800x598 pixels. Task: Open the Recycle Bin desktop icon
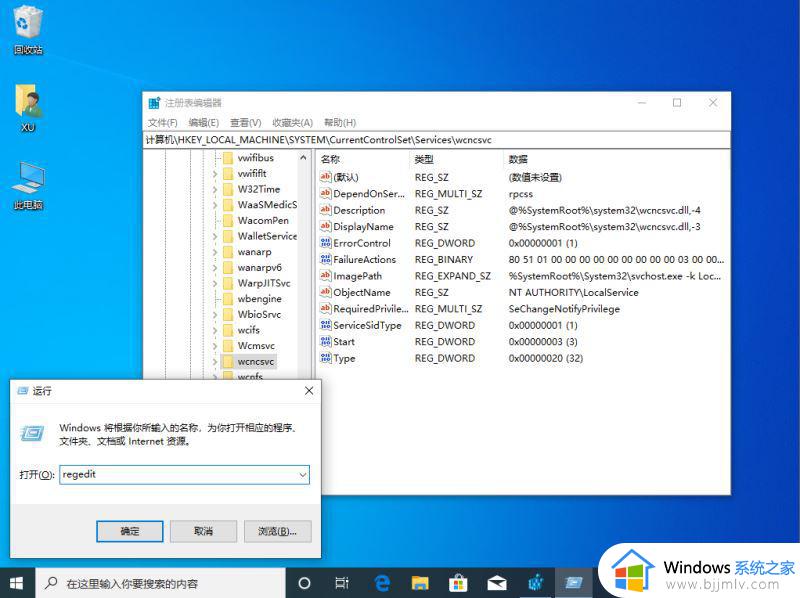pyautogui.click(x=28, y=30)
